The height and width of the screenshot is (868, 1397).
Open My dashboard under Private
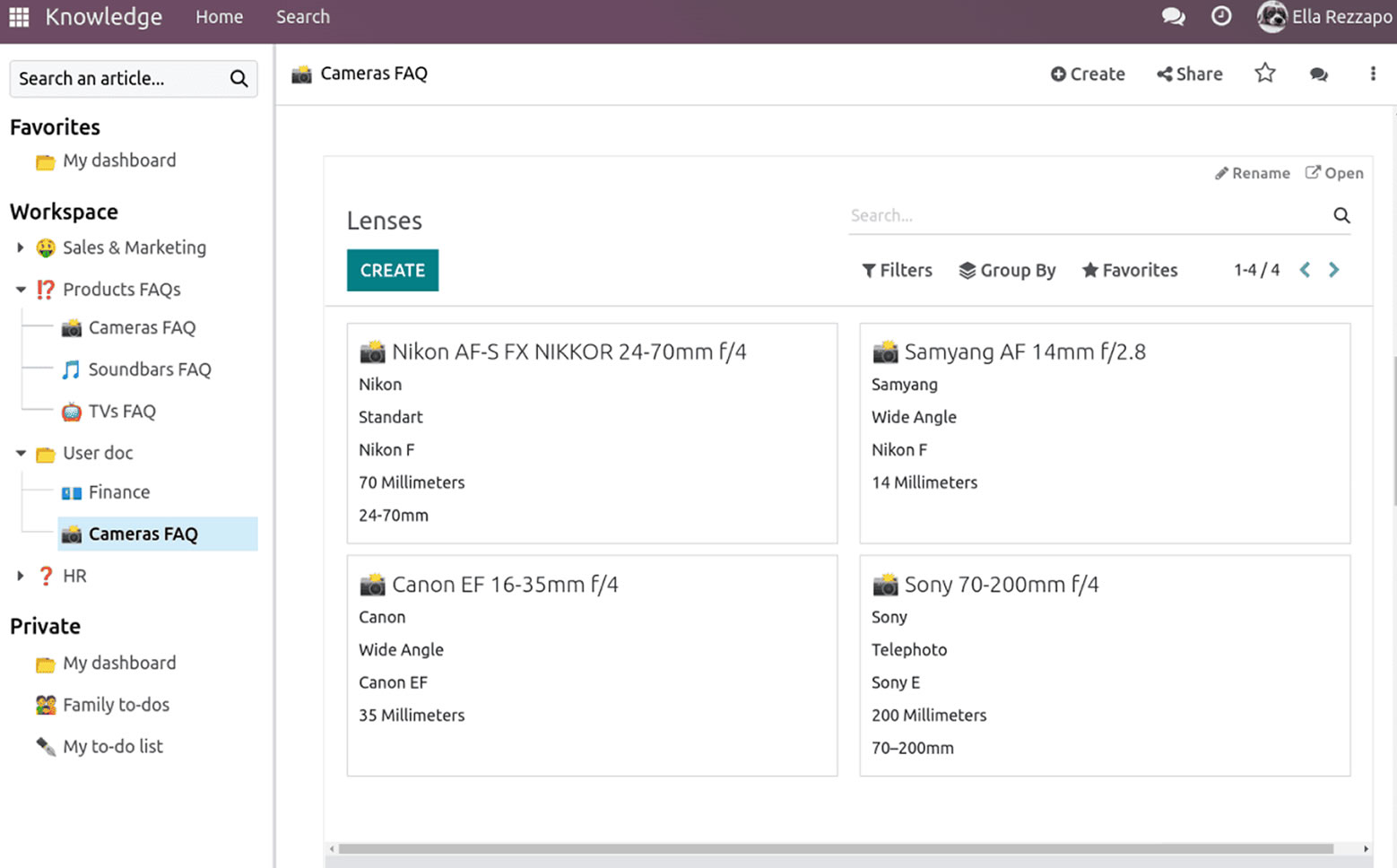click(x=119, y=664)
